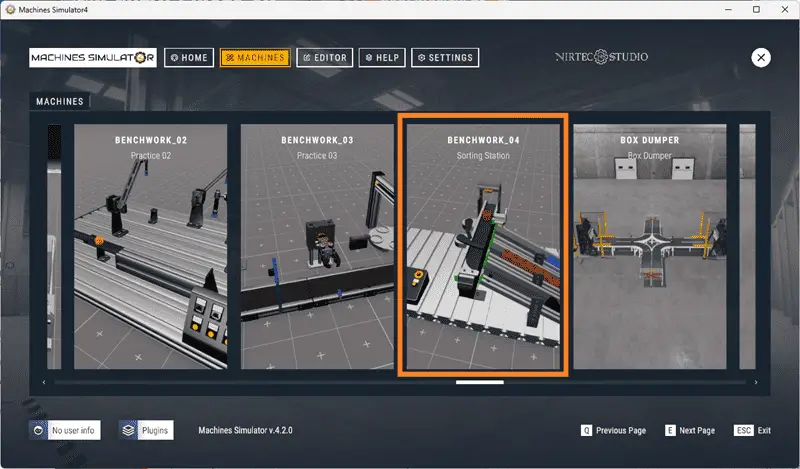Choose the BENCHWORK_04 Sorting Station card
Screen dimensions: 800x469
click(483, 245)
